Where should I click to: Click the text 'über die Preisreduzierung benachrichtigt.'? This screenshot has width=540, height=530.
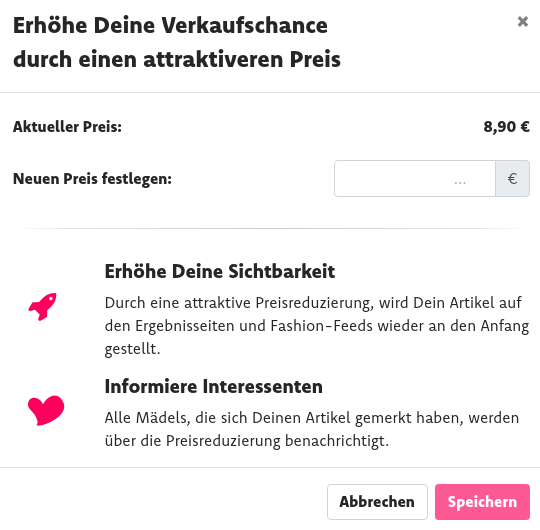pos(247,441)
